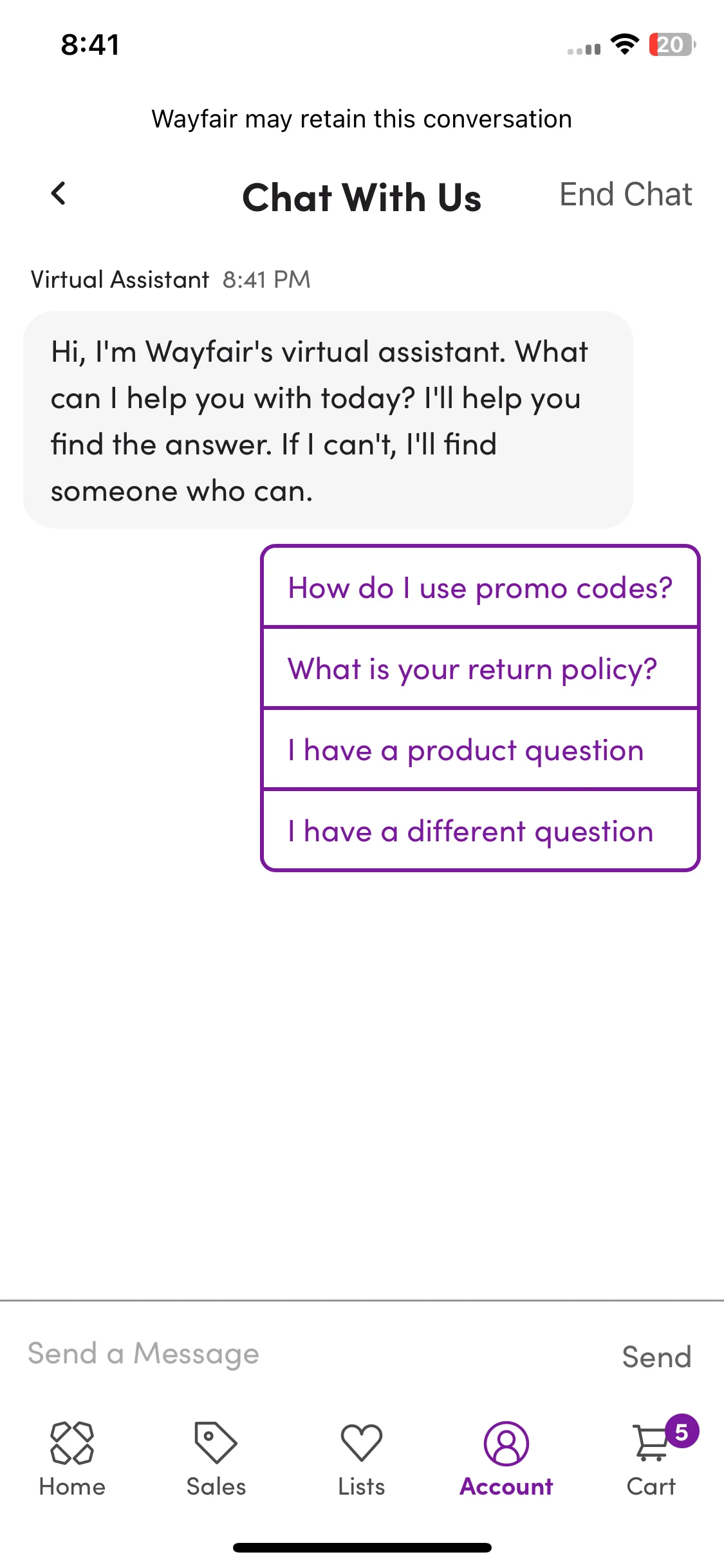
Task: Tap the back chevron arrow
Action: pyautogui.click(x=59, y=193)
